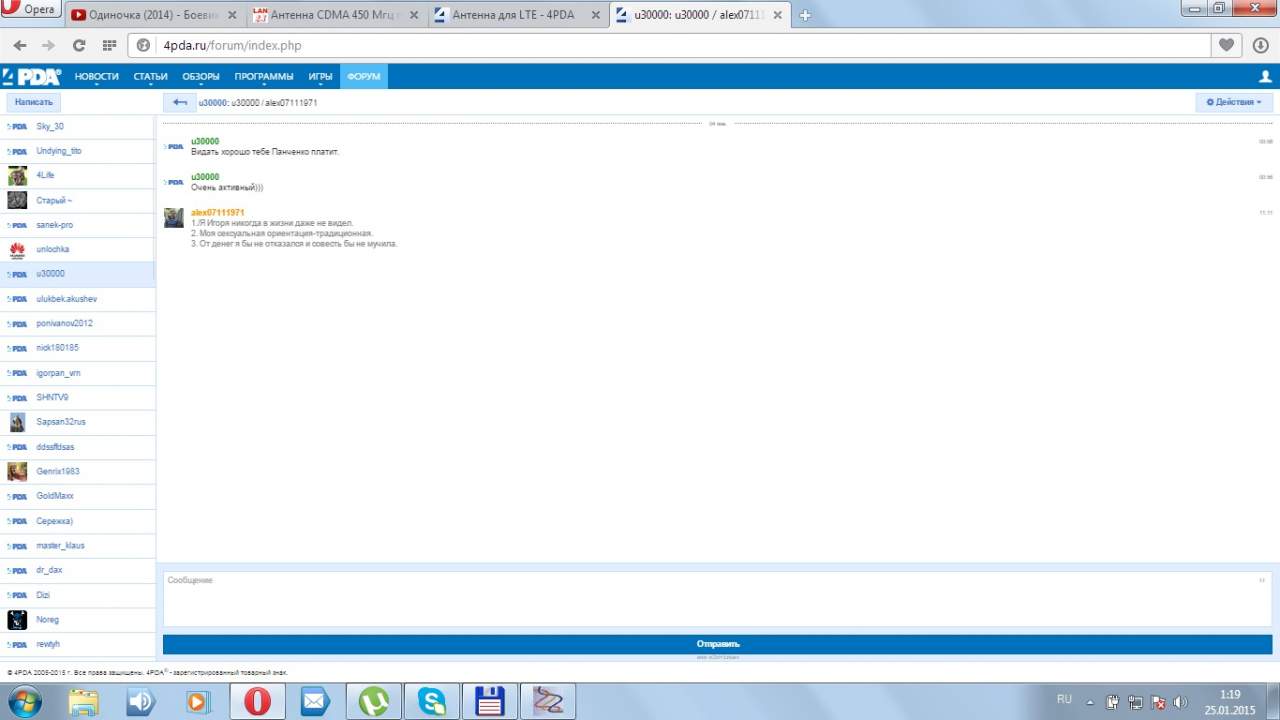Open conversation with SHNTV9
Image resolution: width=1280 pixels, height=720 pixels.
coord(77,398)
